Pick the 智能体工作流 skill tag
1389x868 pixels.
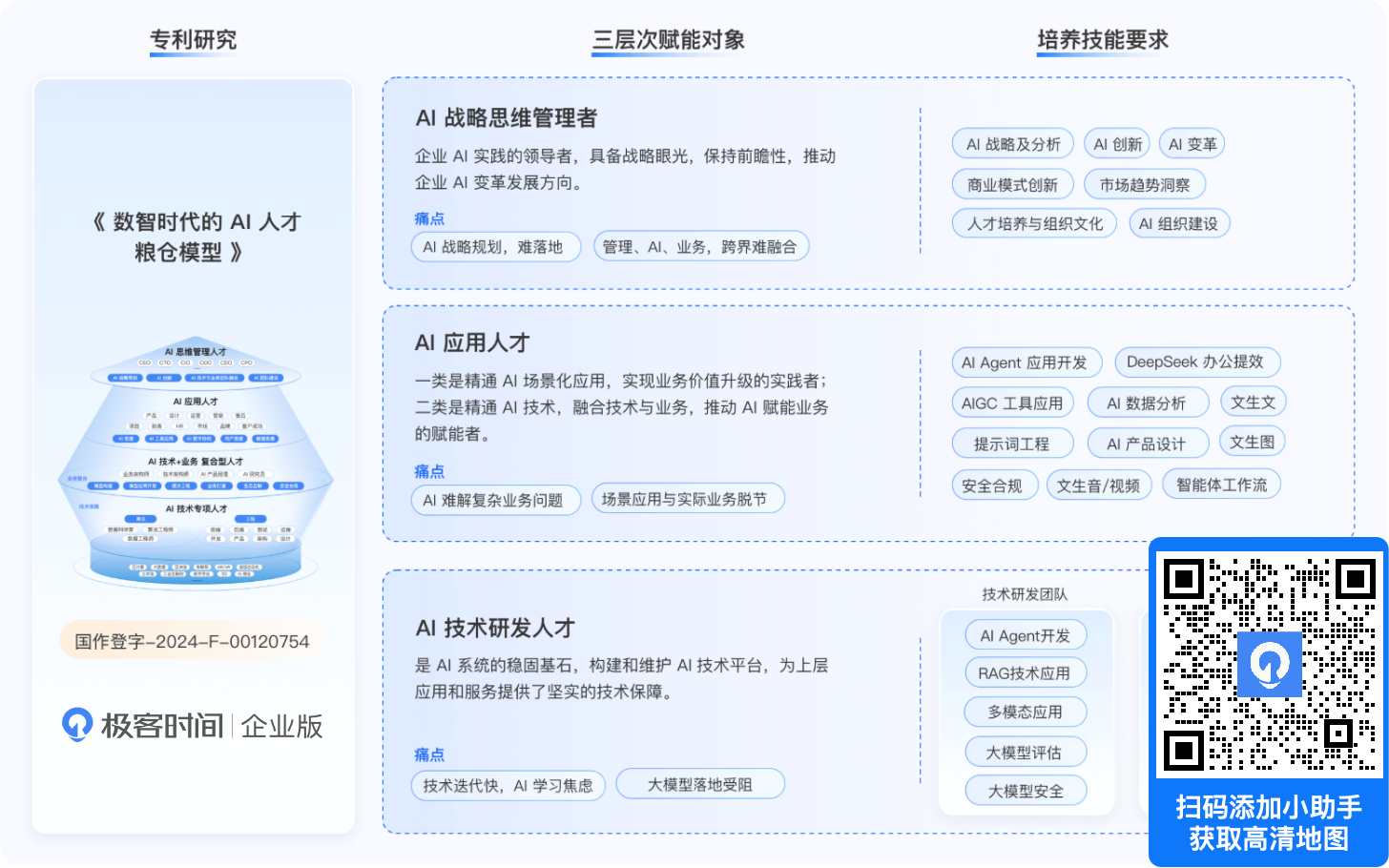click(x=1222, y=485)
